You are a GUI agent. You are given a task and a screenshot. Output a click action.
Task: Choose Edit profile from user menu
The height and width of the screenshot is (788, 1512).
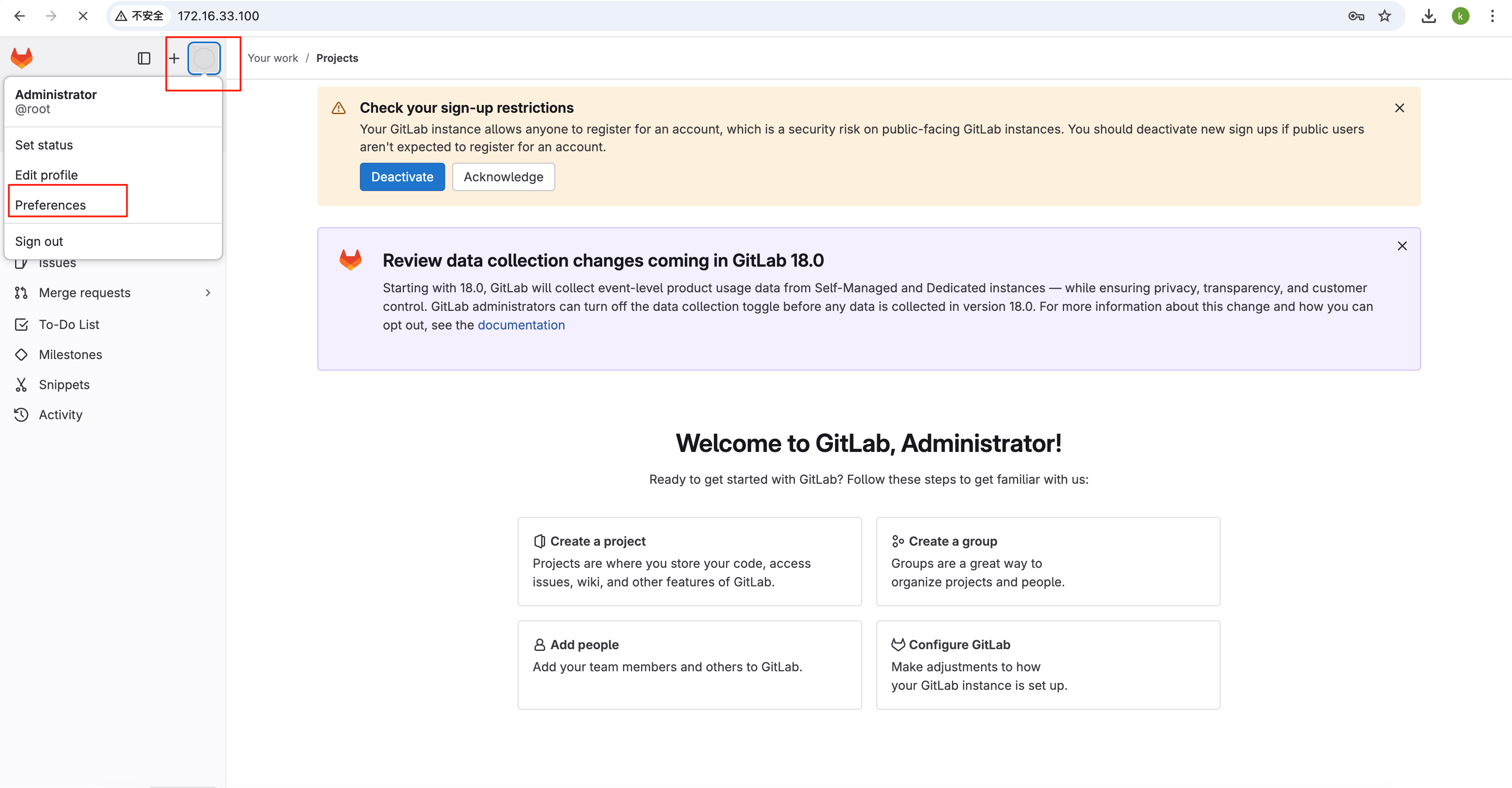coord(113,175)
